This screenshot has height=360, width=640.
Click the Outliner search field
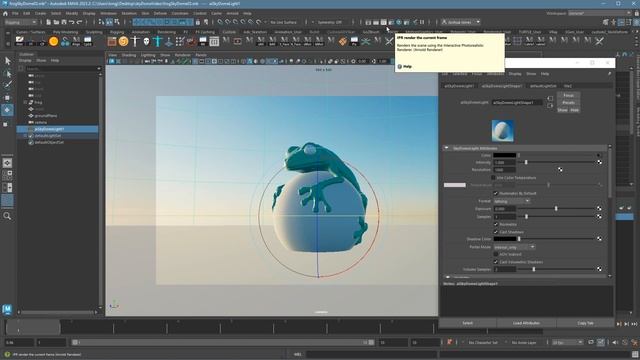61,69
